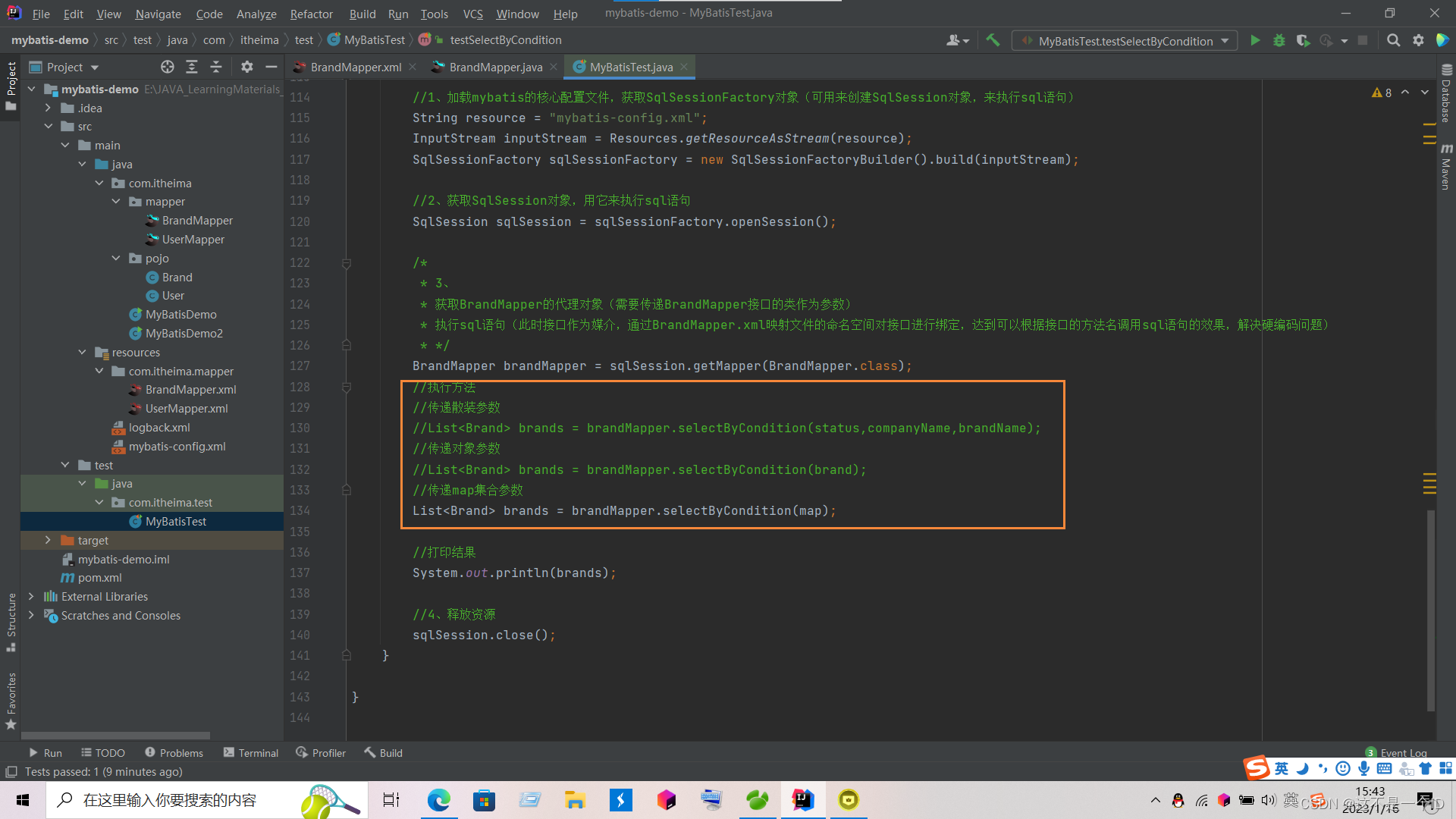Run the testSelectByCondition configuration
1456x819 pixels.
pos(1255,41)
